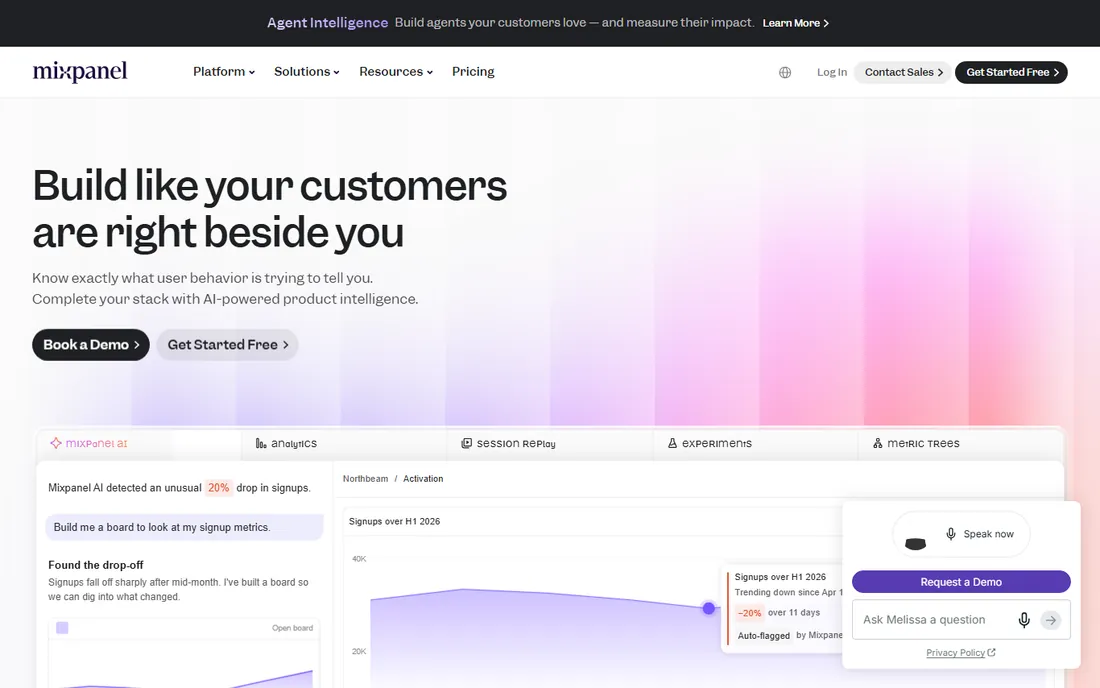Screen dimensions: 1100x688
Task: Click the Northbeam breadcrumb
Action: (365, 479)
